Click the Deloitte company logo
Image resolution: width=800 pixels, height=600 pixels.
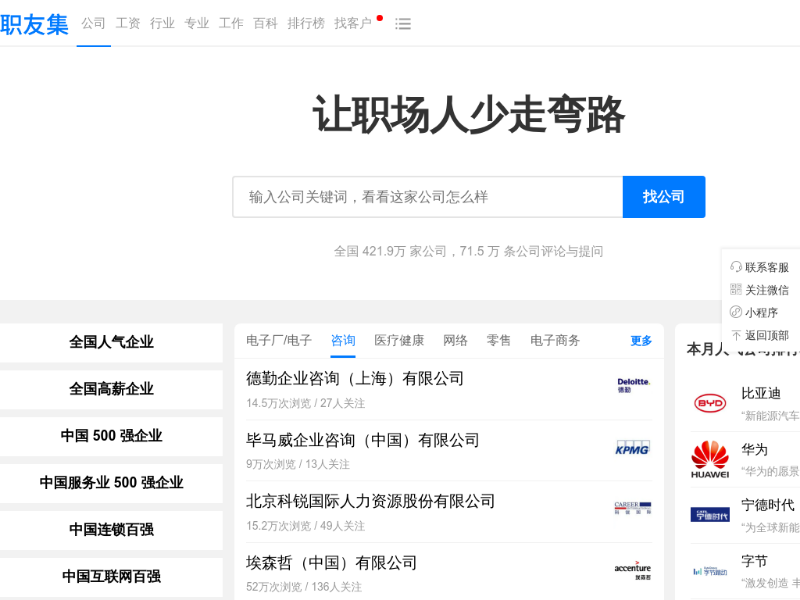tap(632, 385)
